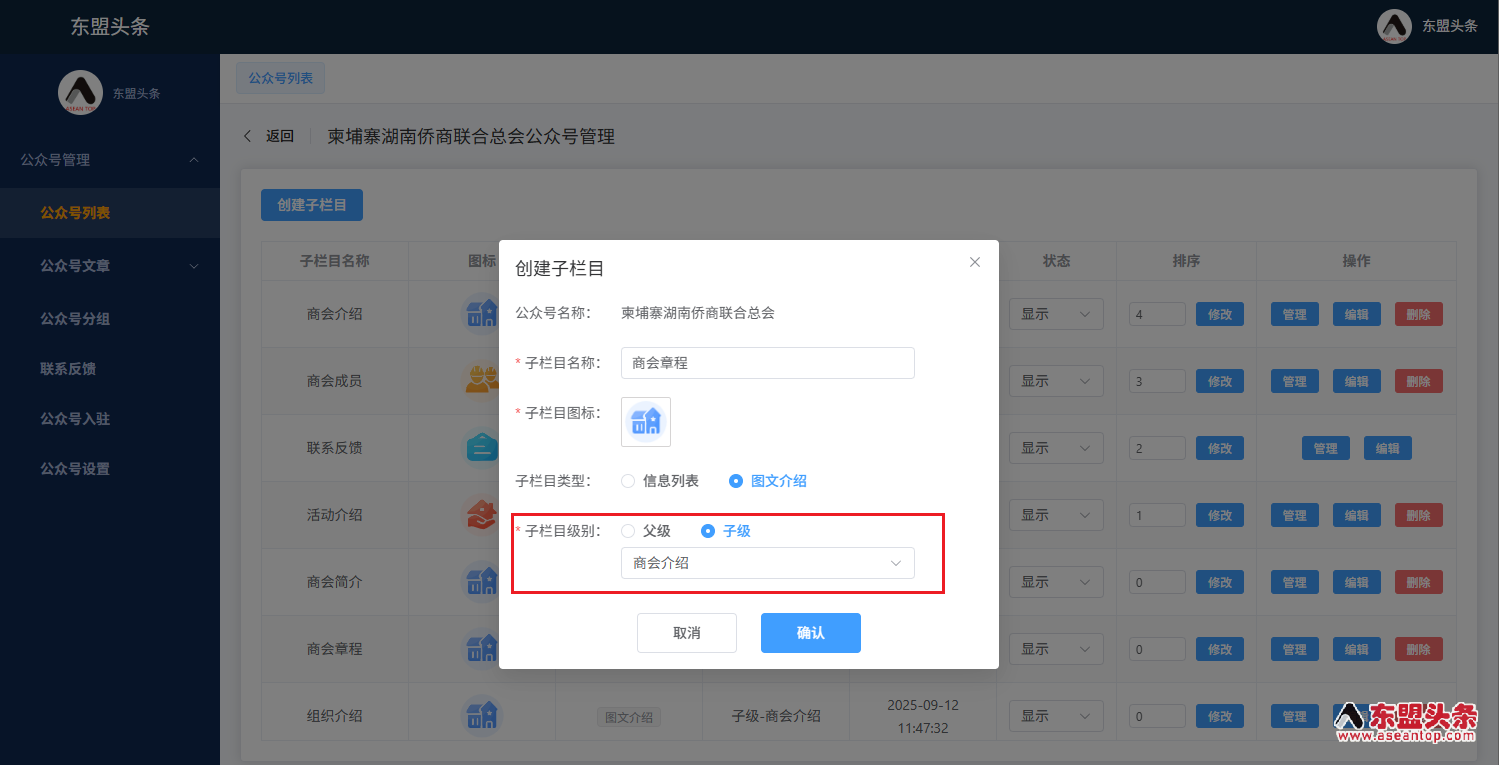Select 公众号列表 in the sidebar

(x=110, y=213)
